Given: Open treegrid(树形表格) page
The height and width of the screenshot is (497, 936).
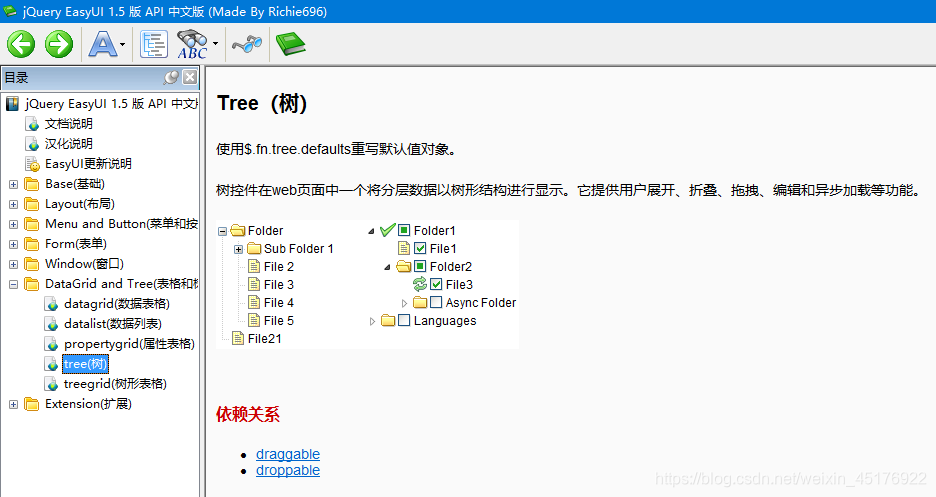Looking at the screenshot, I should [115, 384].
